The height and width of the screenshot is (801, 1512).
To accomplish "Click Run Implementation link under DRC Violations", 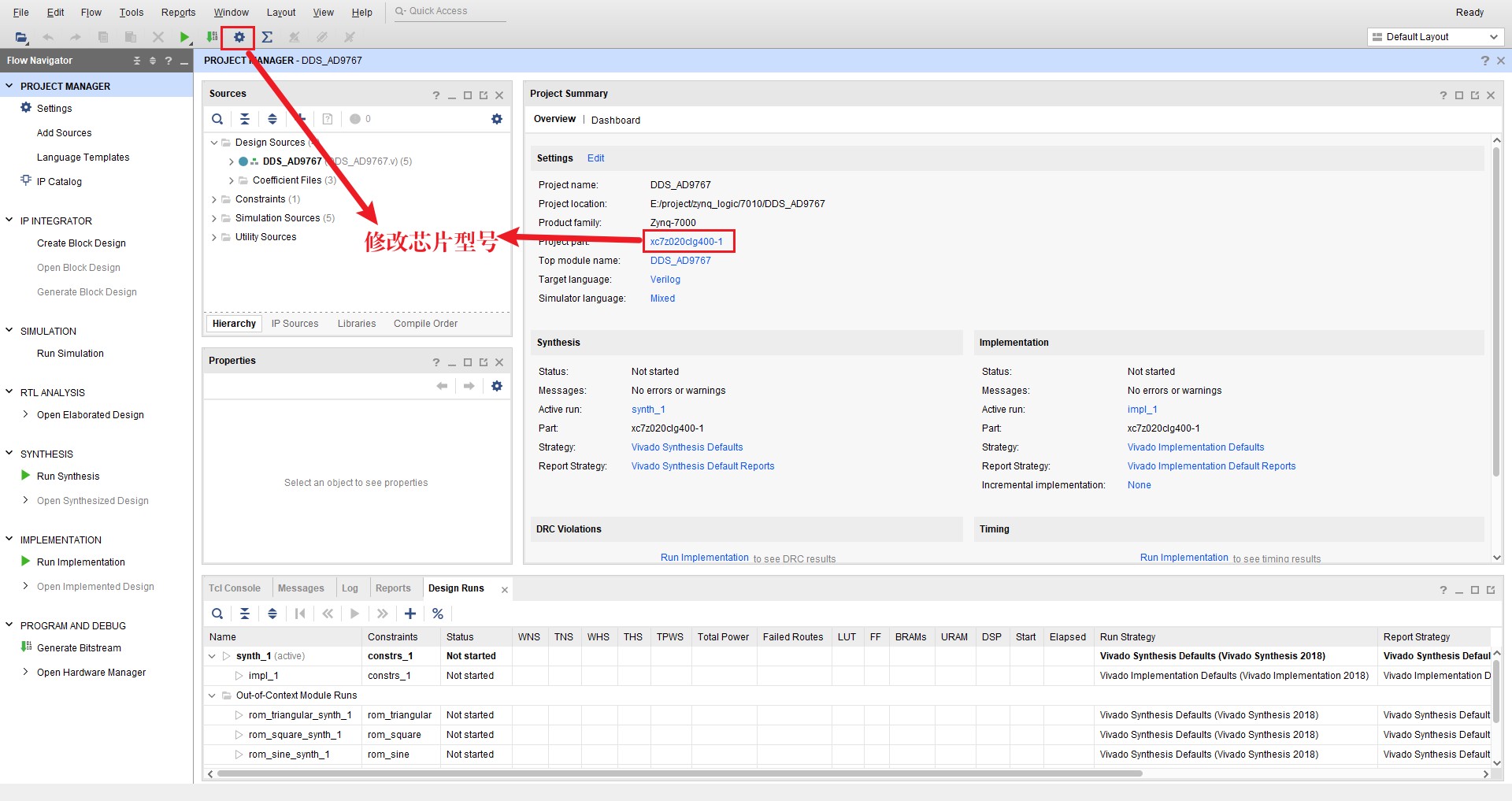I will click(705, 558).
